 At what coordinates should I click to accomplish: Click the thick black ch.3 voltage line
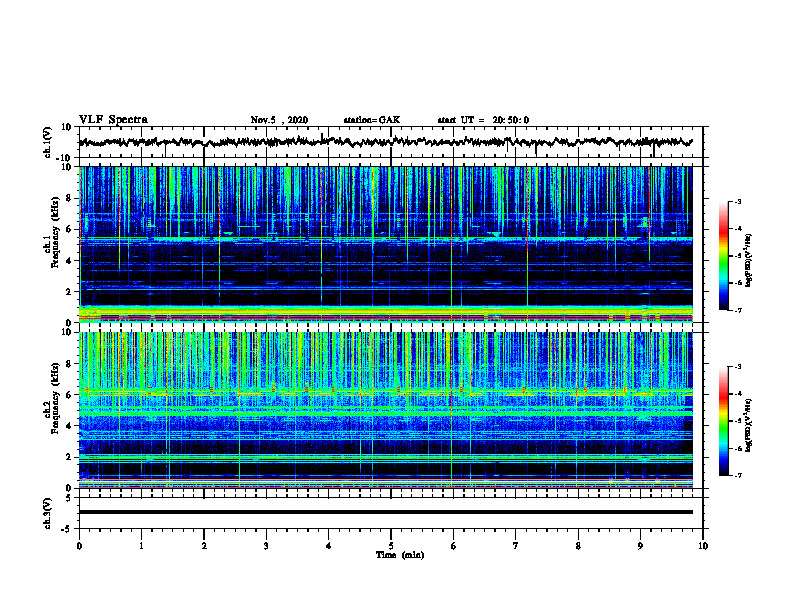(386, 512)
